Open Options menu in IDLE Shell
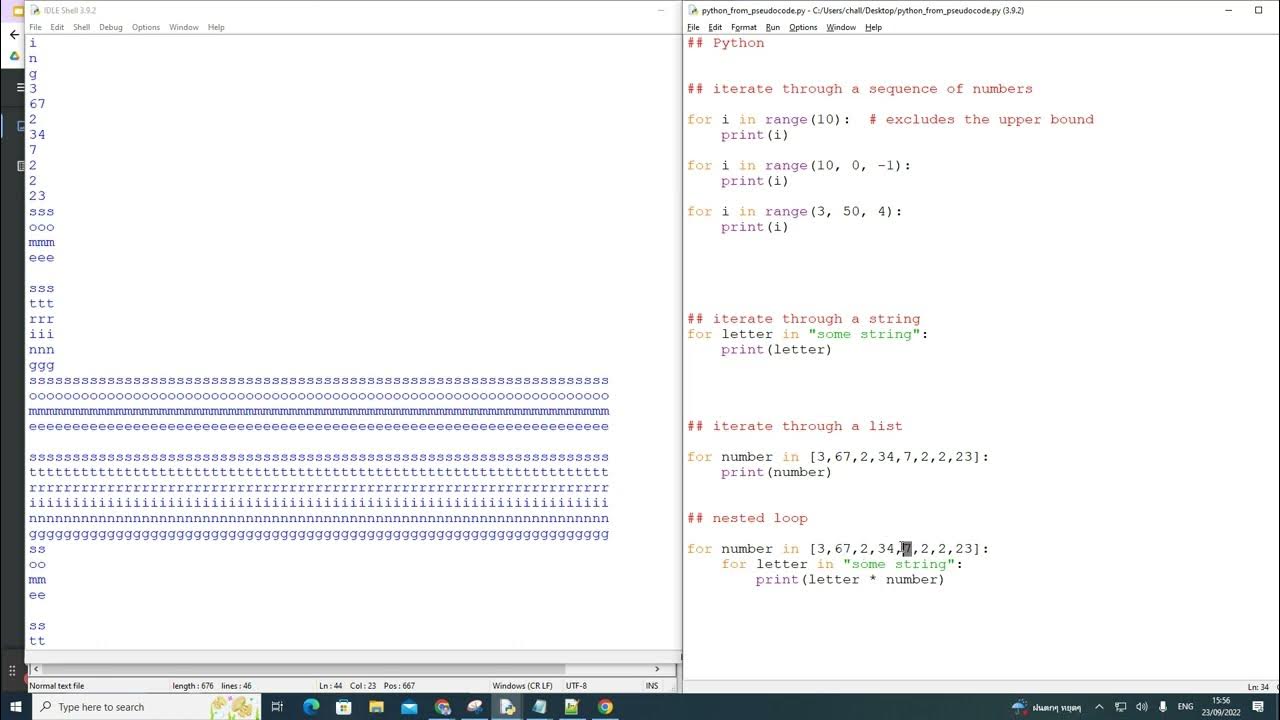Viewport: 1280px width, 720px height. click(146, 27)
